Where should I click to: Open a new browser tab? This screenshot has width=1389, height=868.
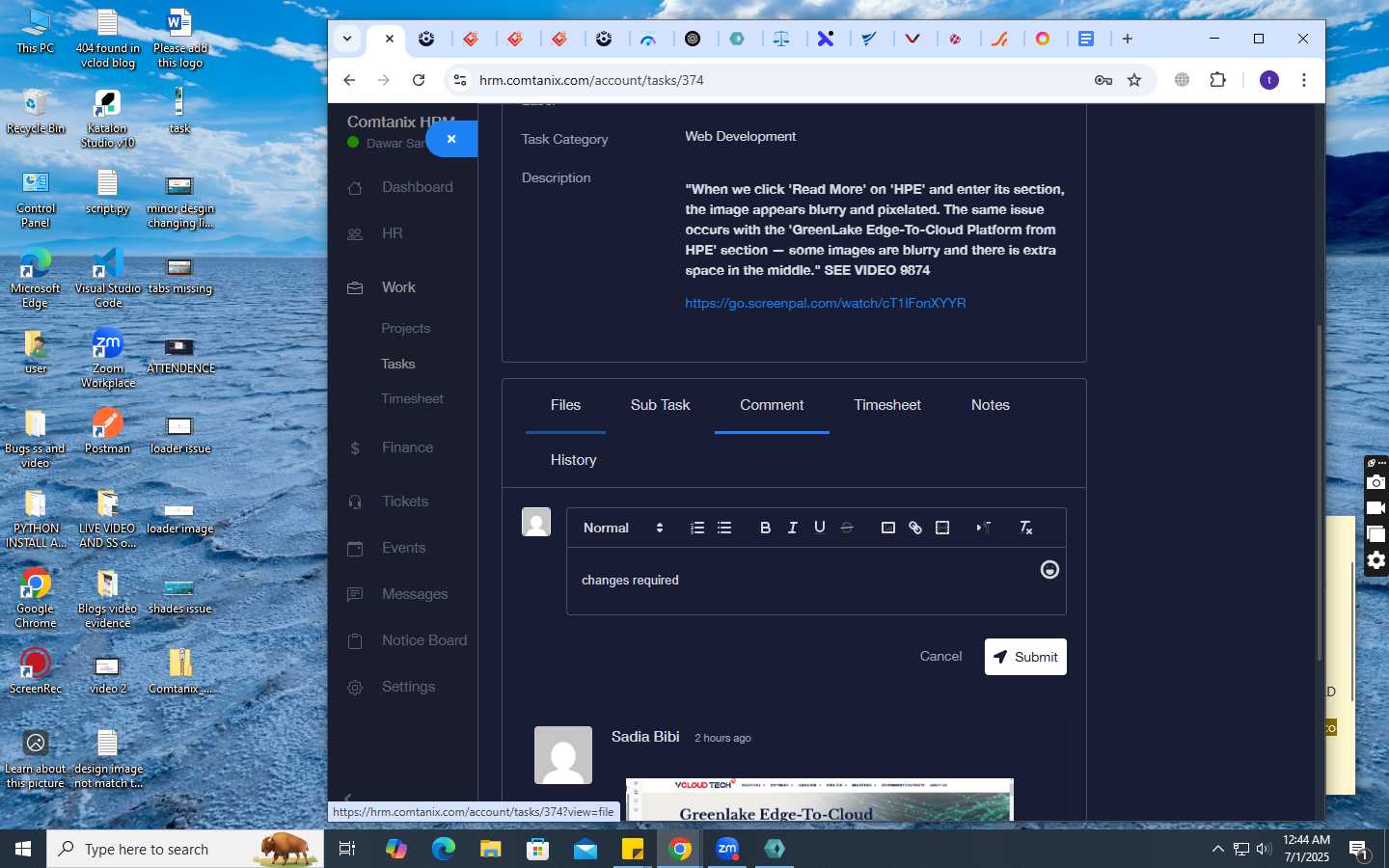1128,39
